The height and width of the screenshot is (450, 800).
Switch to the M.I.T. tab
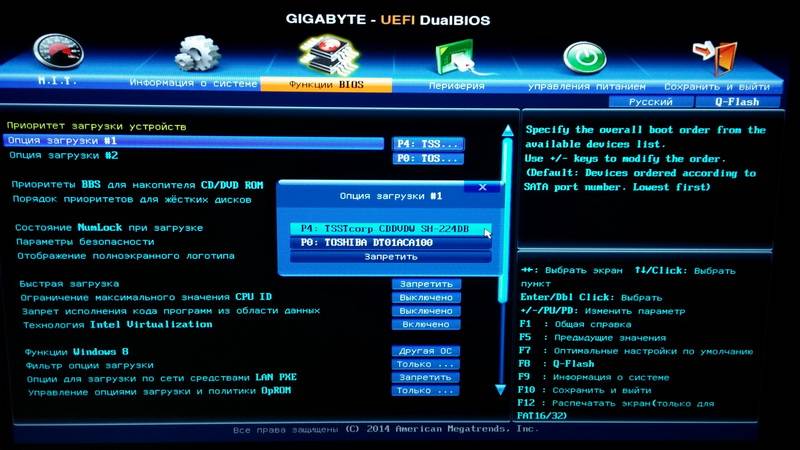(x=57, y=81)
